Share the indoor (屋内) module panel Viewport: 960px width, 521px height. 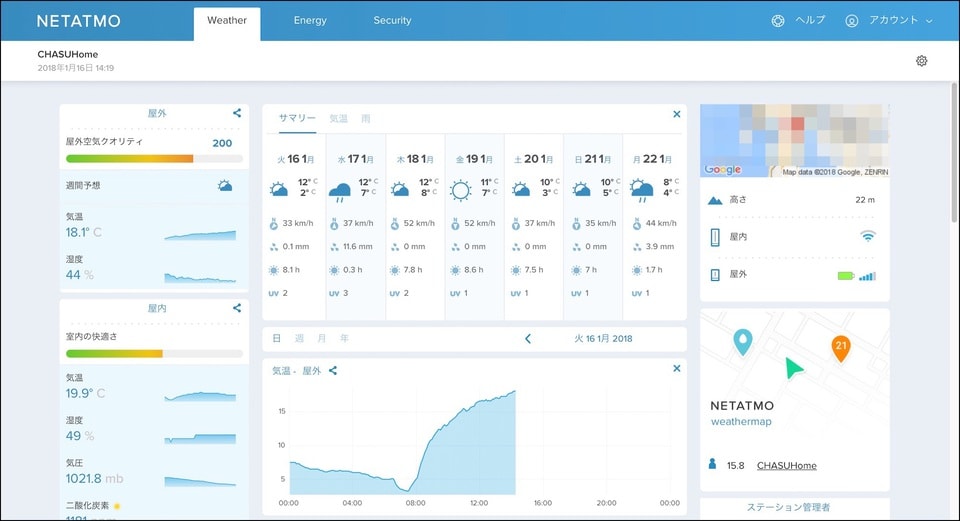[237, 308]
